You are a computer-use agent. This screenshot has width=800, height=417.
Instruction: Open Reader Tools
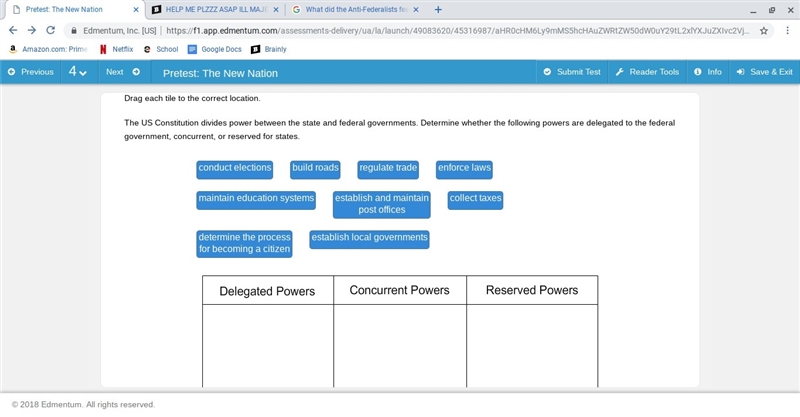coord(647,72)
